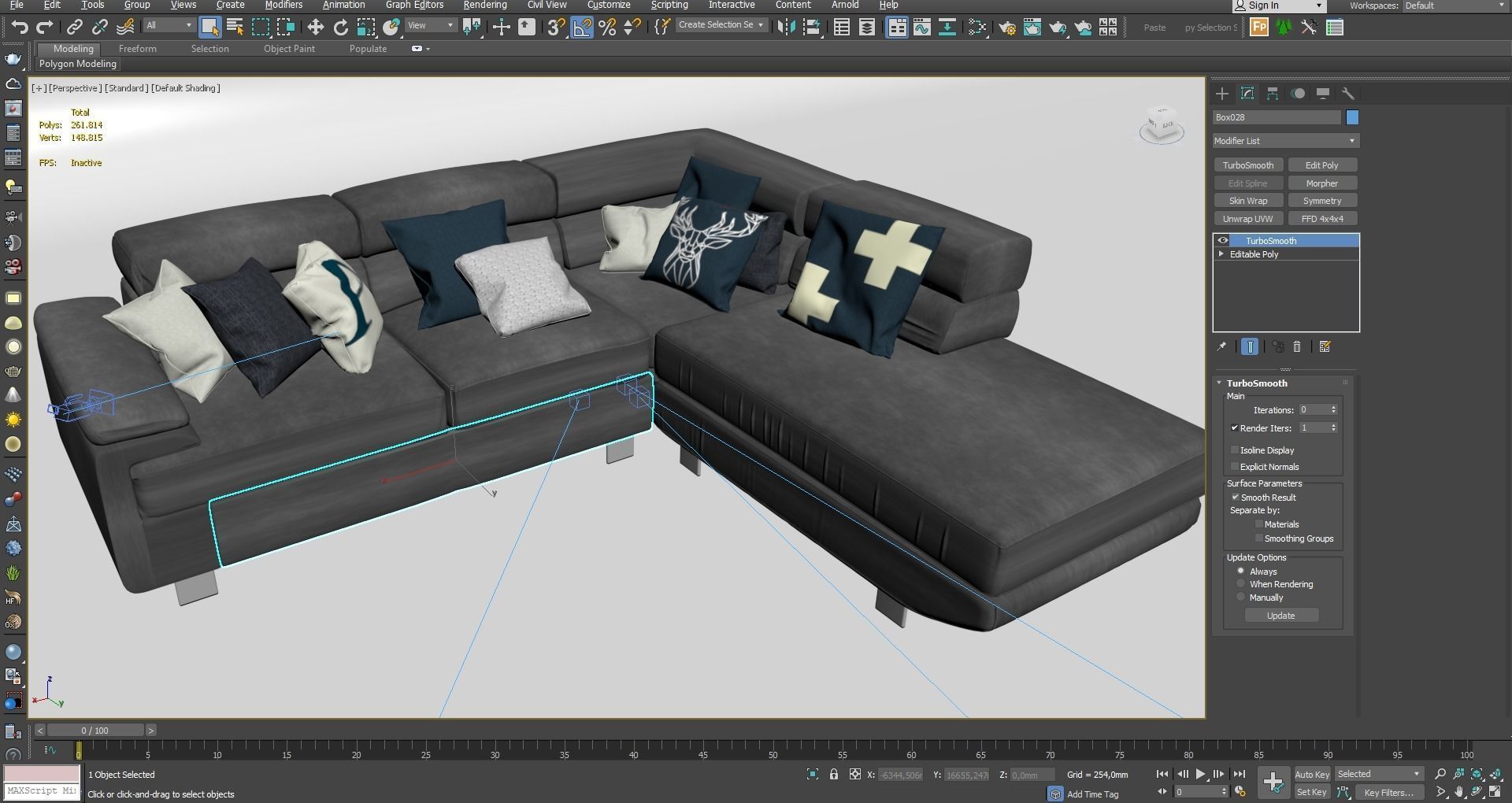Select the Always update radio button

coord(1241,571)
